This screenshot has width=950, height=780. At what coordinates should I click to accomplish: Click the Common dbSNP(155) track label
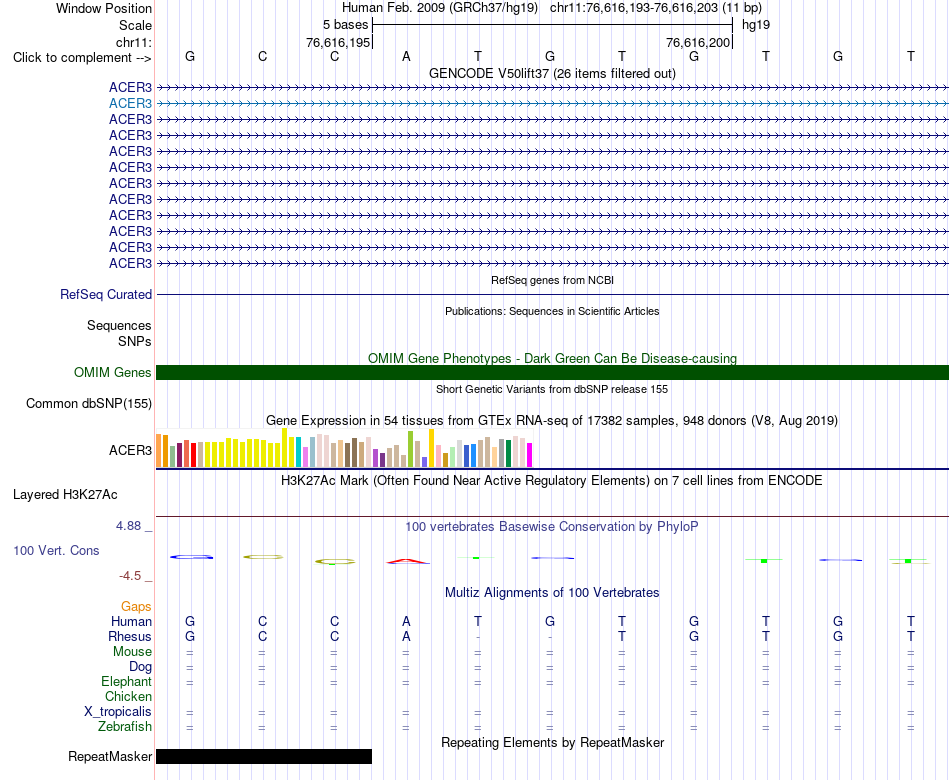89,404
